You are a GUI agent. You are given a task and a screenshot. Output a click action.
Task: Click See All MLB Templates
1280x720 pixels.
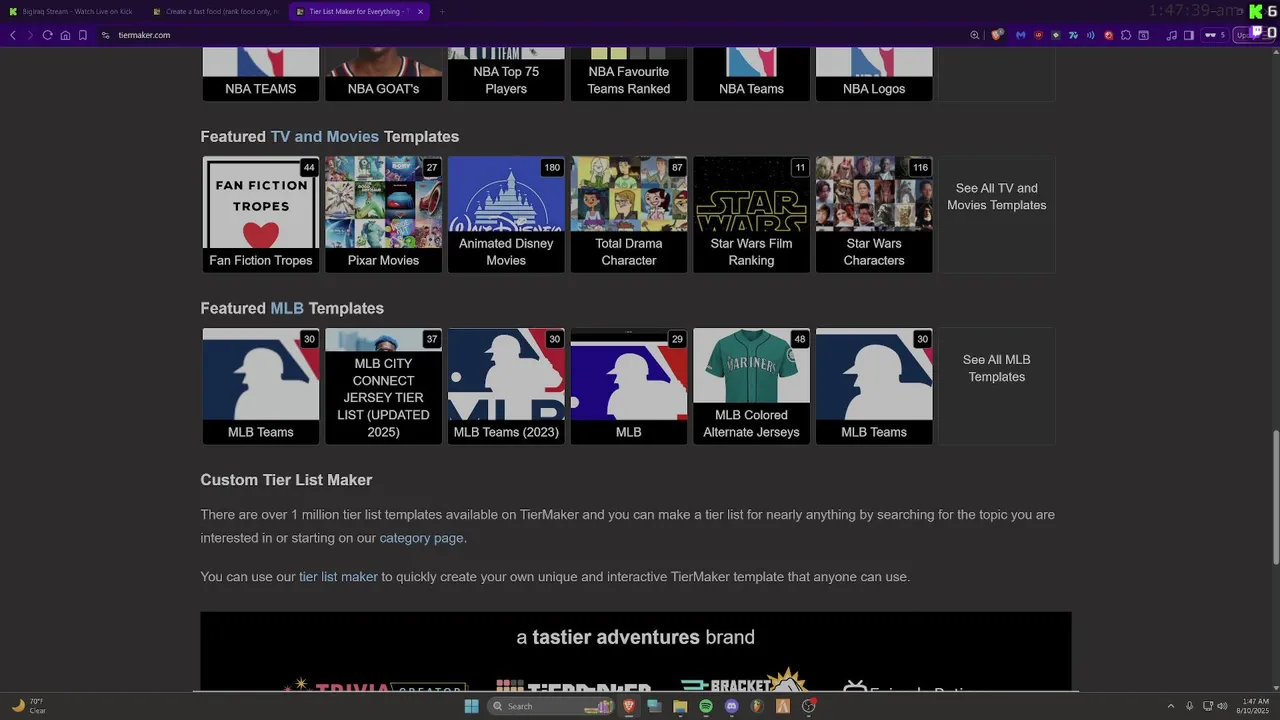pos(997,386)
